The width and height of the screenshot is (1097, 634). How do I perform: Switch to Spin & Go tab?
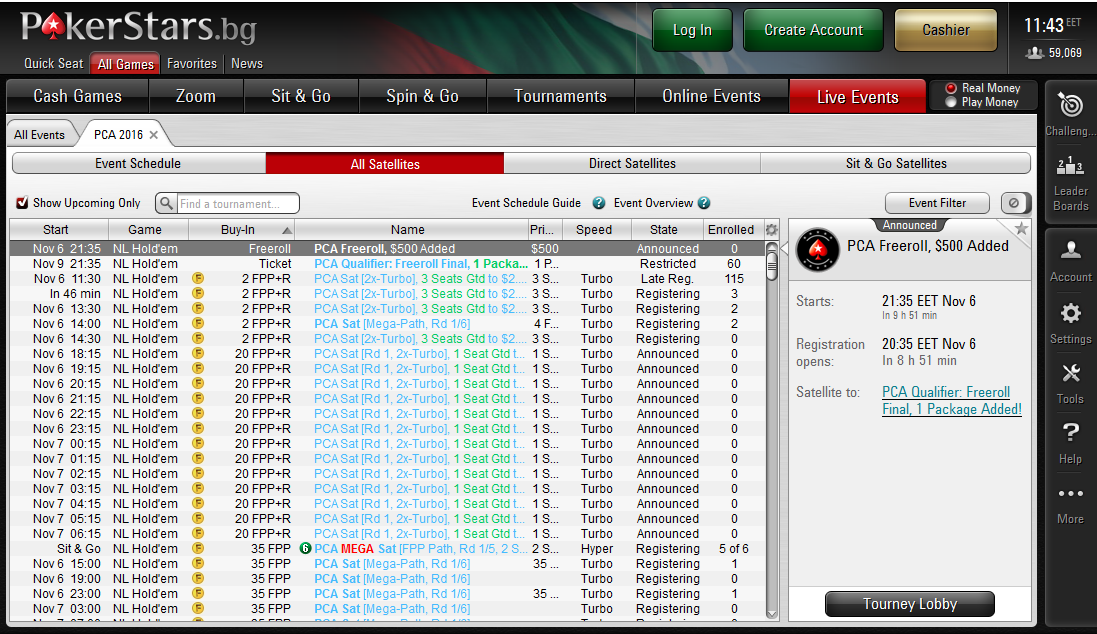coord(423,96)
